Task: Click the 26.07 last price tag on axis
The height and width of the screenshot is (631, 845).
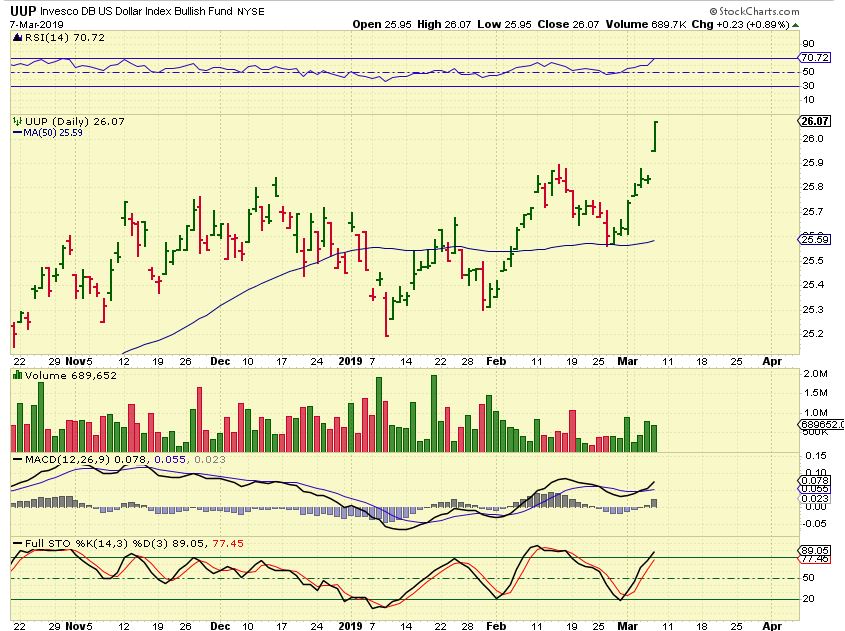Action: [x=814, y=121]
